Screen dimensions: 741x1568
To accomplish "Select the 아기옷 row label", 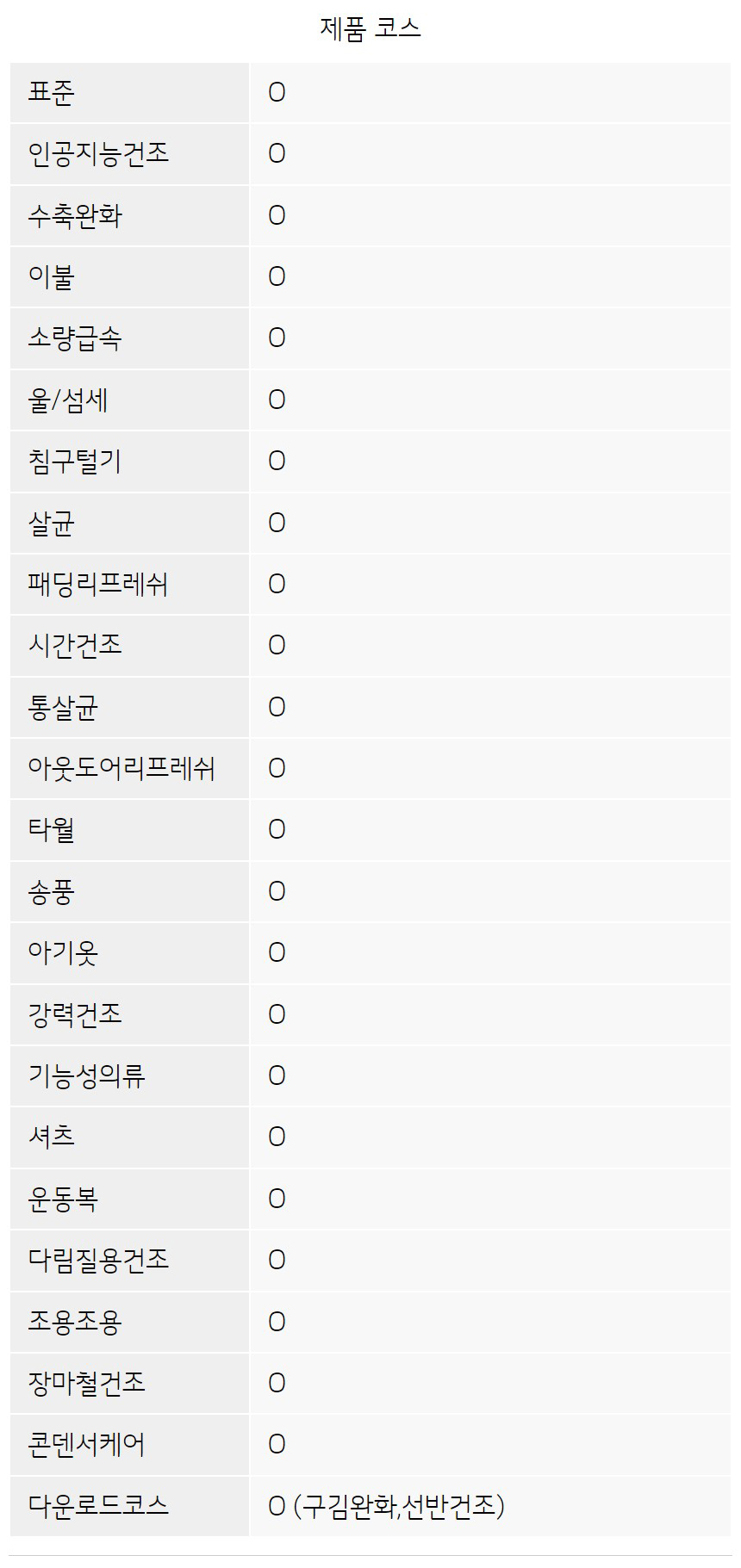I will click(63, 952).
